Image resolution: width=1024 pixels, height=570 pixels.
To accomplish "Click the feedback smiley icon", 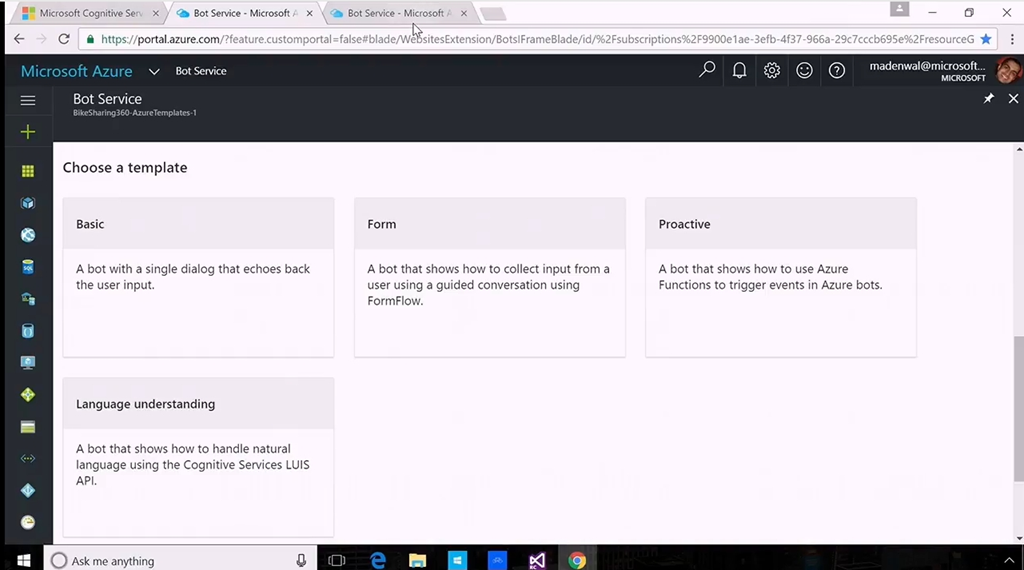I will tap(804, 70).
